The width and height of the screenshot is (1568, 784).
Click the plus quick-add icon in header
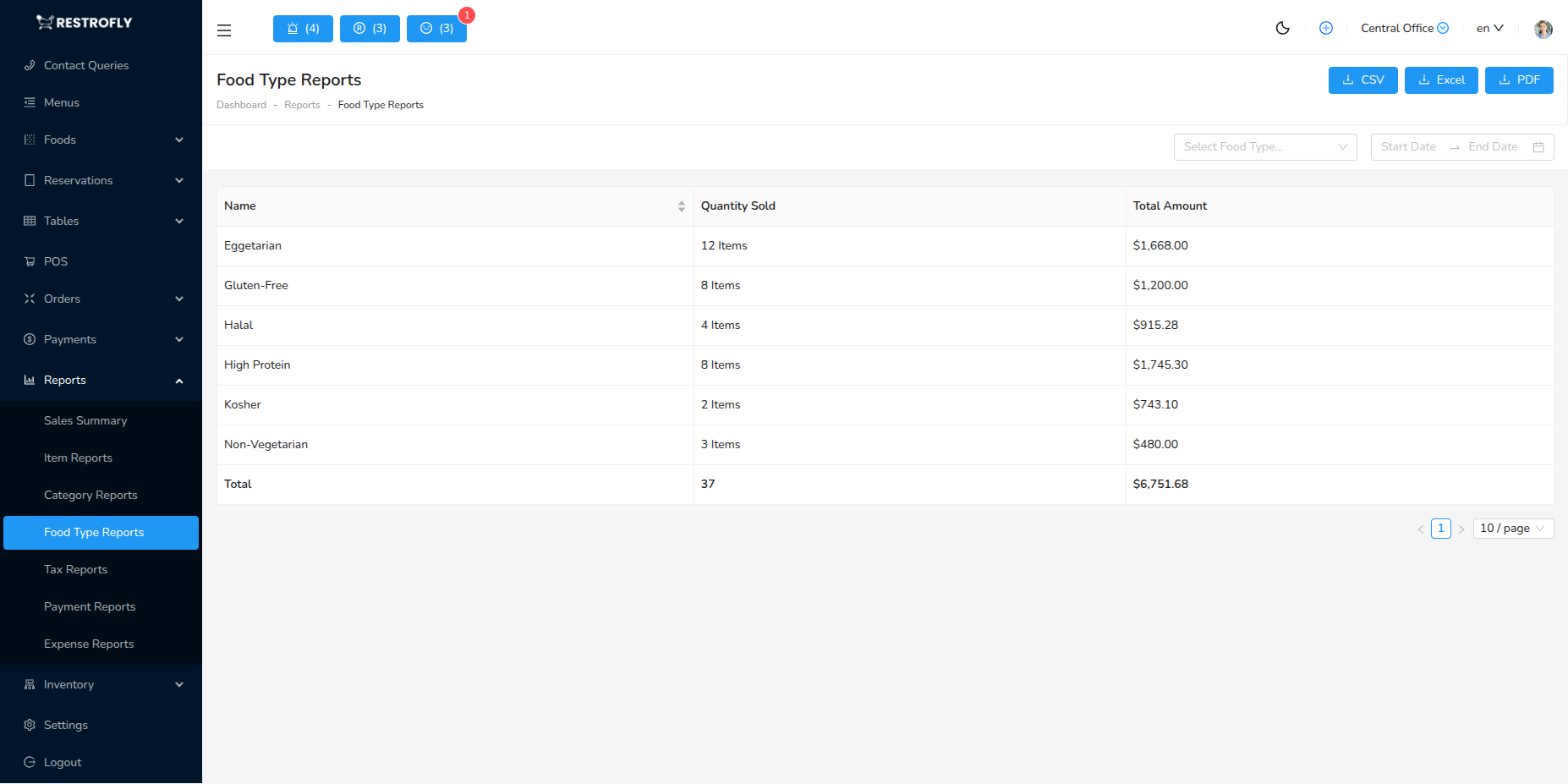tap(1325, 28)
